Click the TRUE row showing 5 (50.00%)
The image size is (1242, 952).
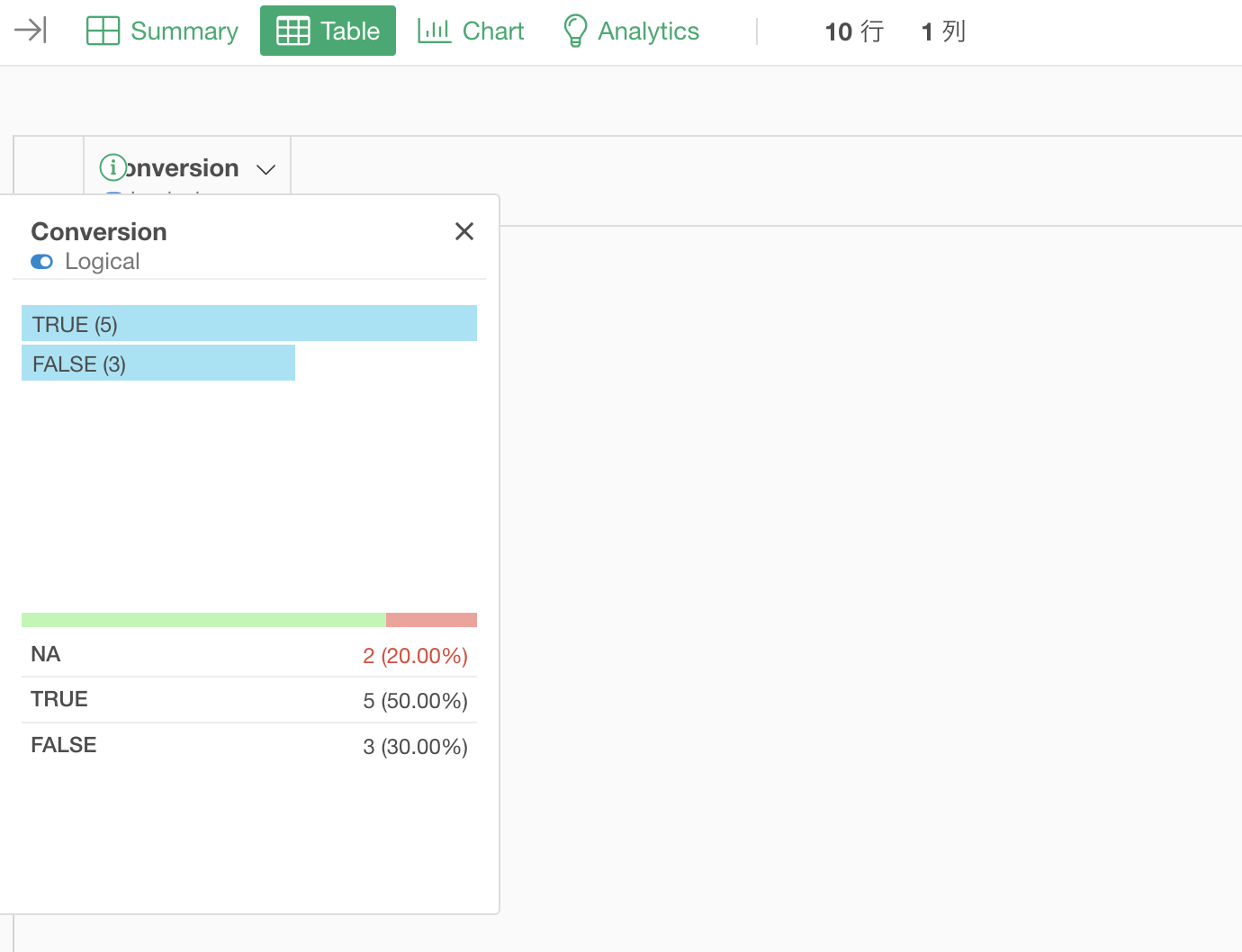pyautogui.click(x=248, y=700)
